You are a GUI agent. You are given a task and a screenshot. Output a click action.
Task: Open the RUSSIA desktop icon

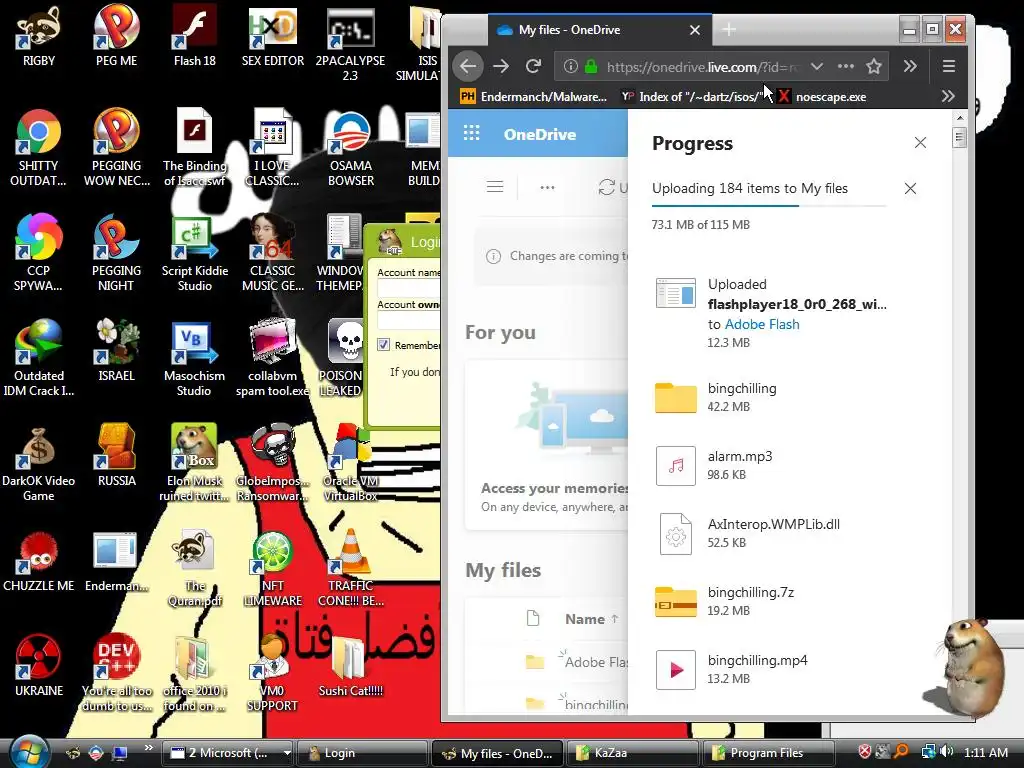pyautogui.click(x=116, y=456)
